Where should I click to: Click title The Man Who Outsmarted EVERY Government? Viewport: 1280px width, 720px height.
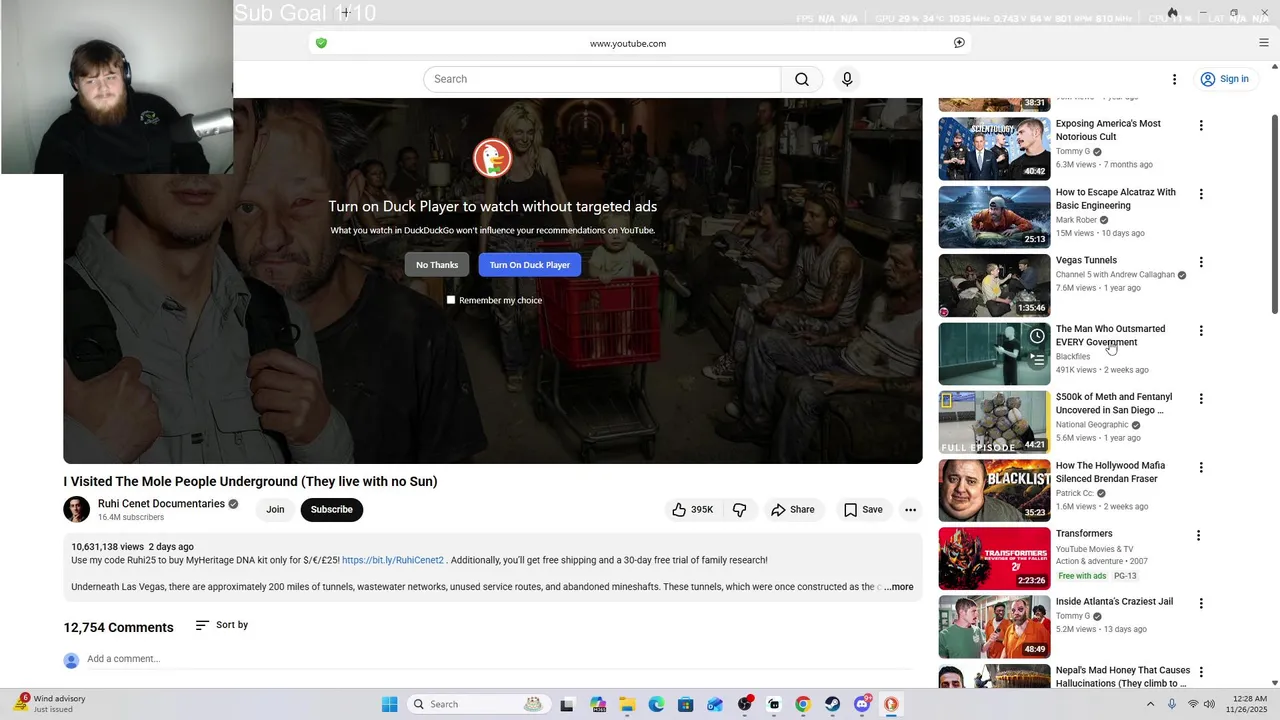[x=1110, y=335]
